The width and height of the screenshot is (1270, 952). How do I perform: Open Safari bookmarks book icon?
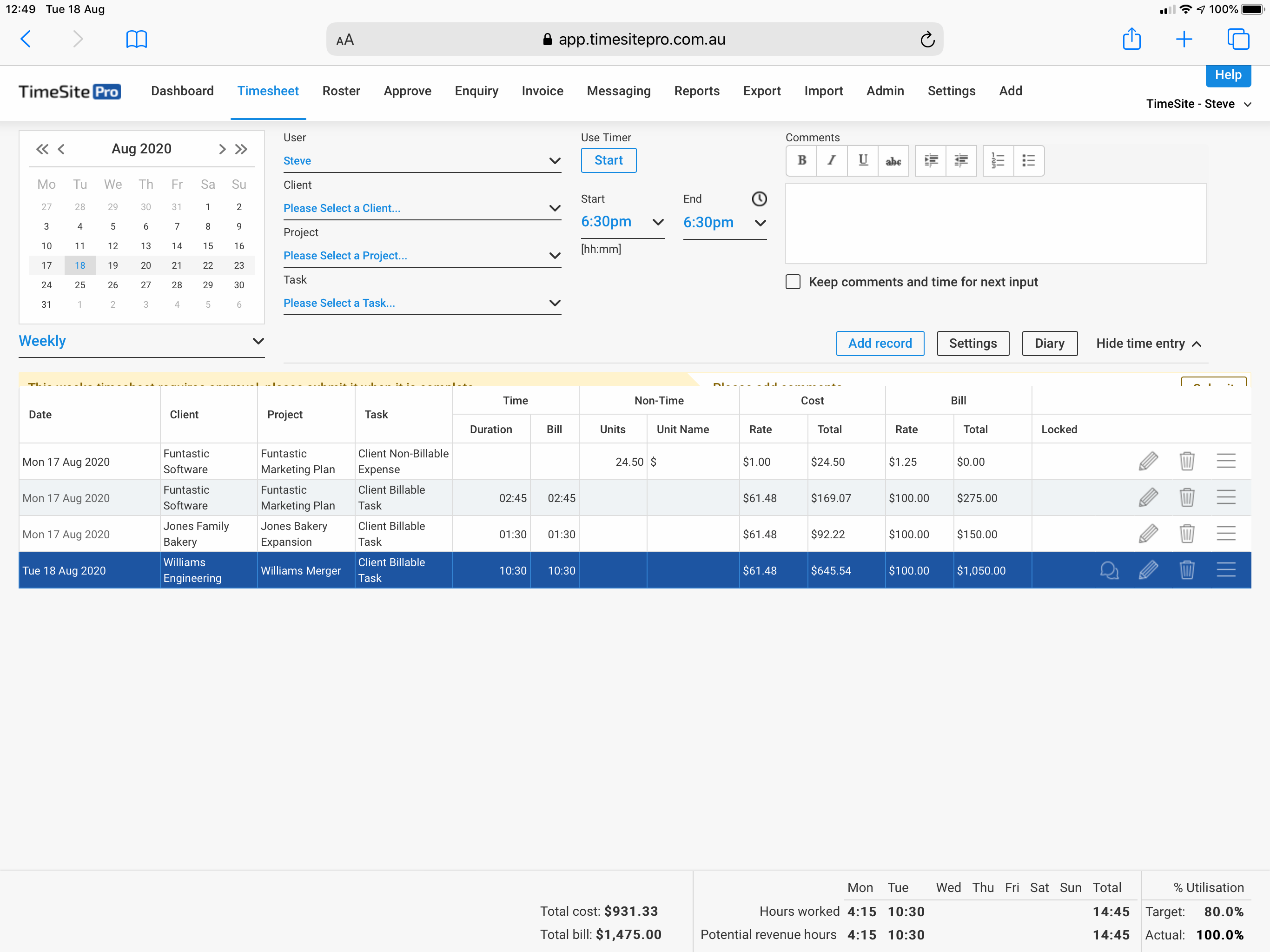[136, 39]
